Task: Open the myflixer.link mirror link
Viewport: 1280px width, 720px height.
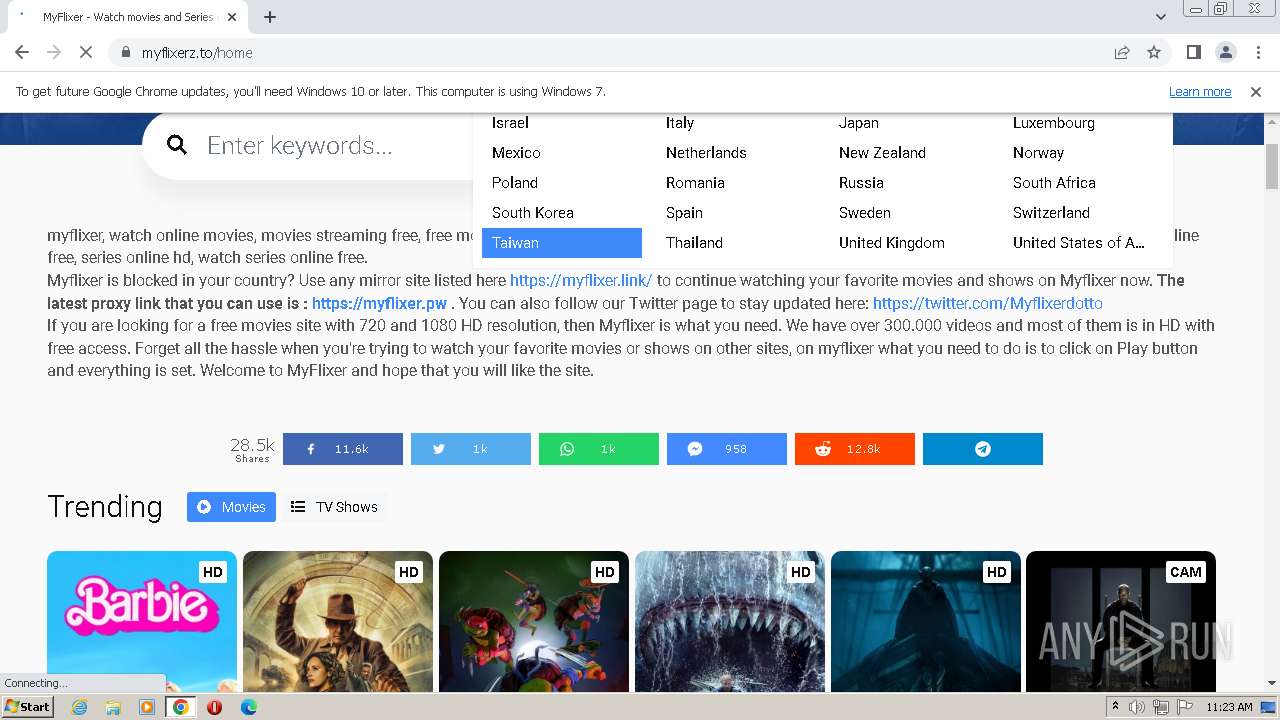Action: pyautogui.click(x=581, y=281)
